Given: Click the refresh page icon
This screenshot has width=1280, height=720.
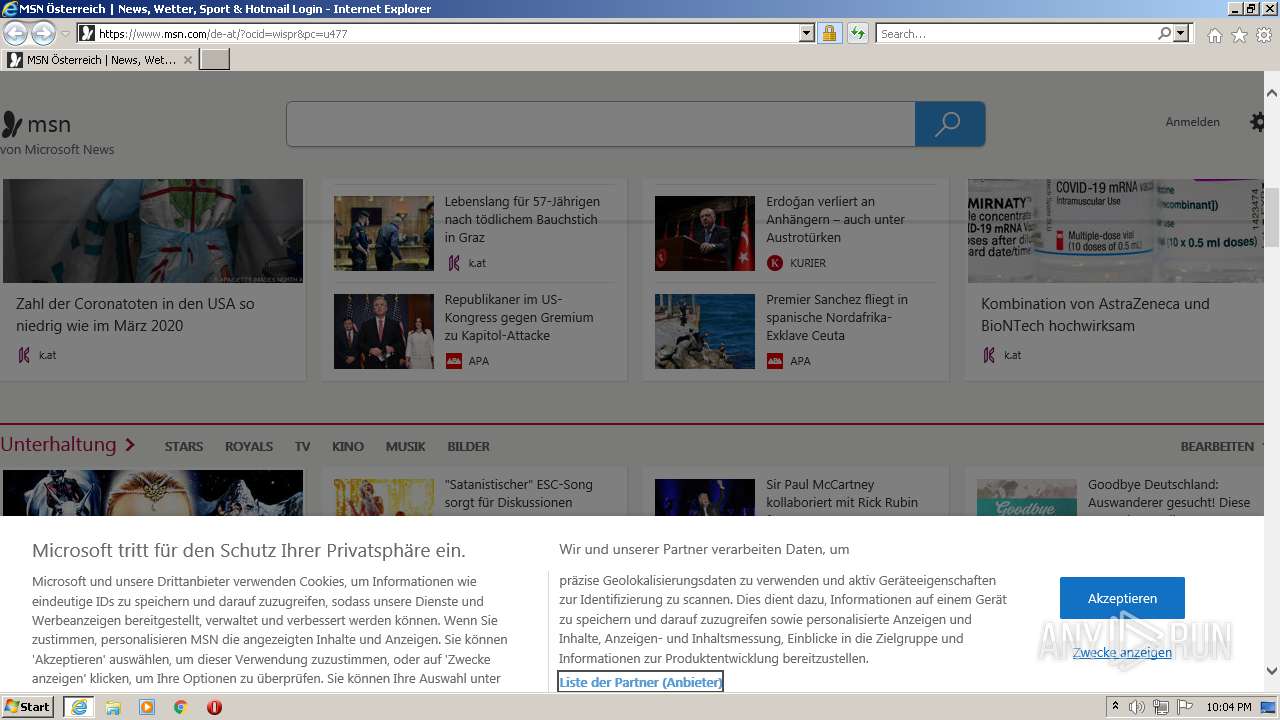Looking at the screenshot, I should (x=858, y=33).
